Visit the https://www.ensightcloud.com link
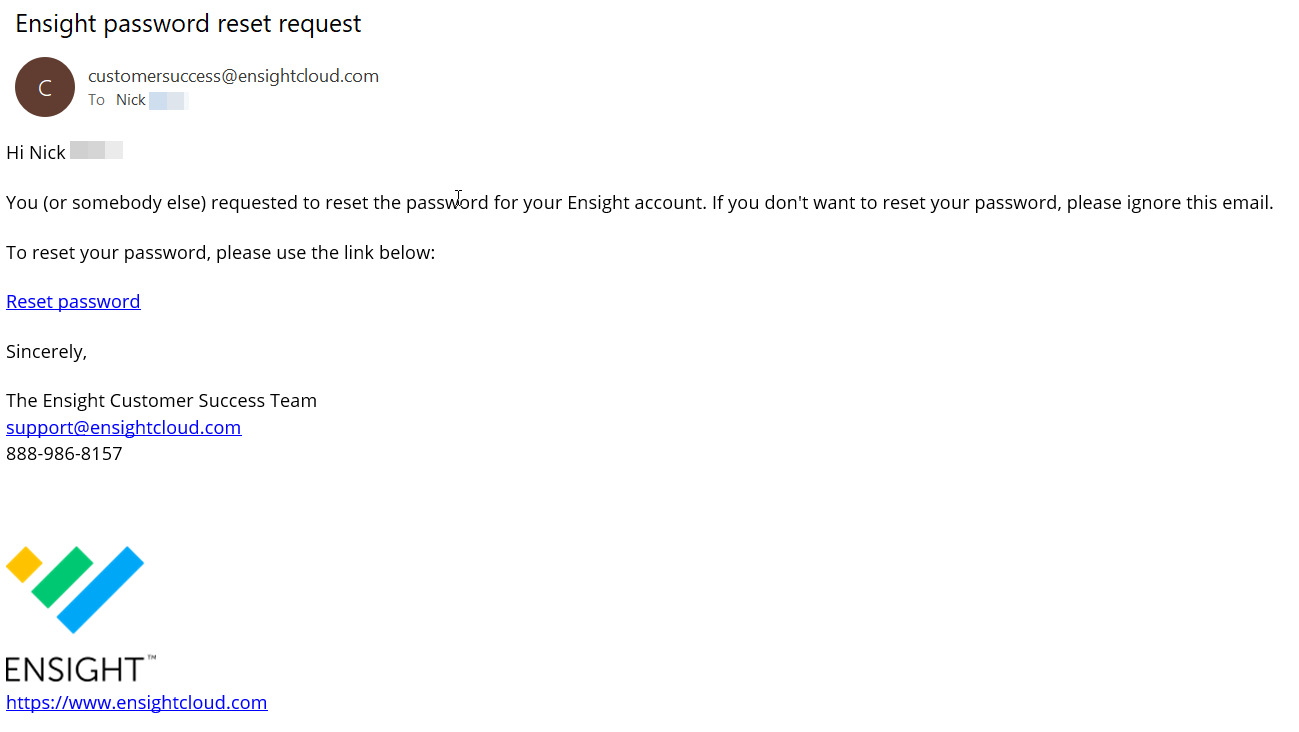The width and height of the screenshot is (1299, 732). [x=136, y=702]
